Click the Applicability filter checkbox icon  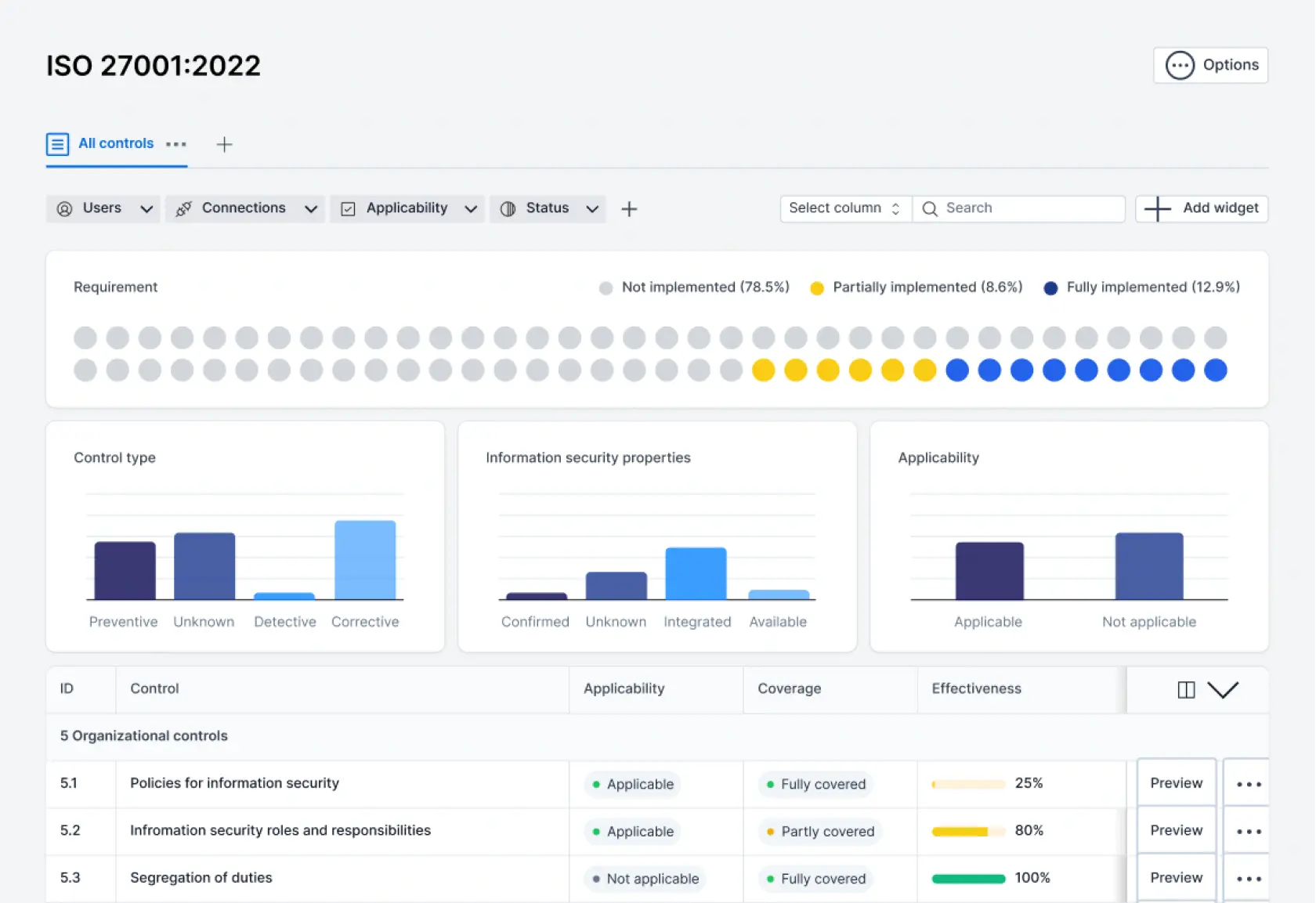(x=349, y=209)
